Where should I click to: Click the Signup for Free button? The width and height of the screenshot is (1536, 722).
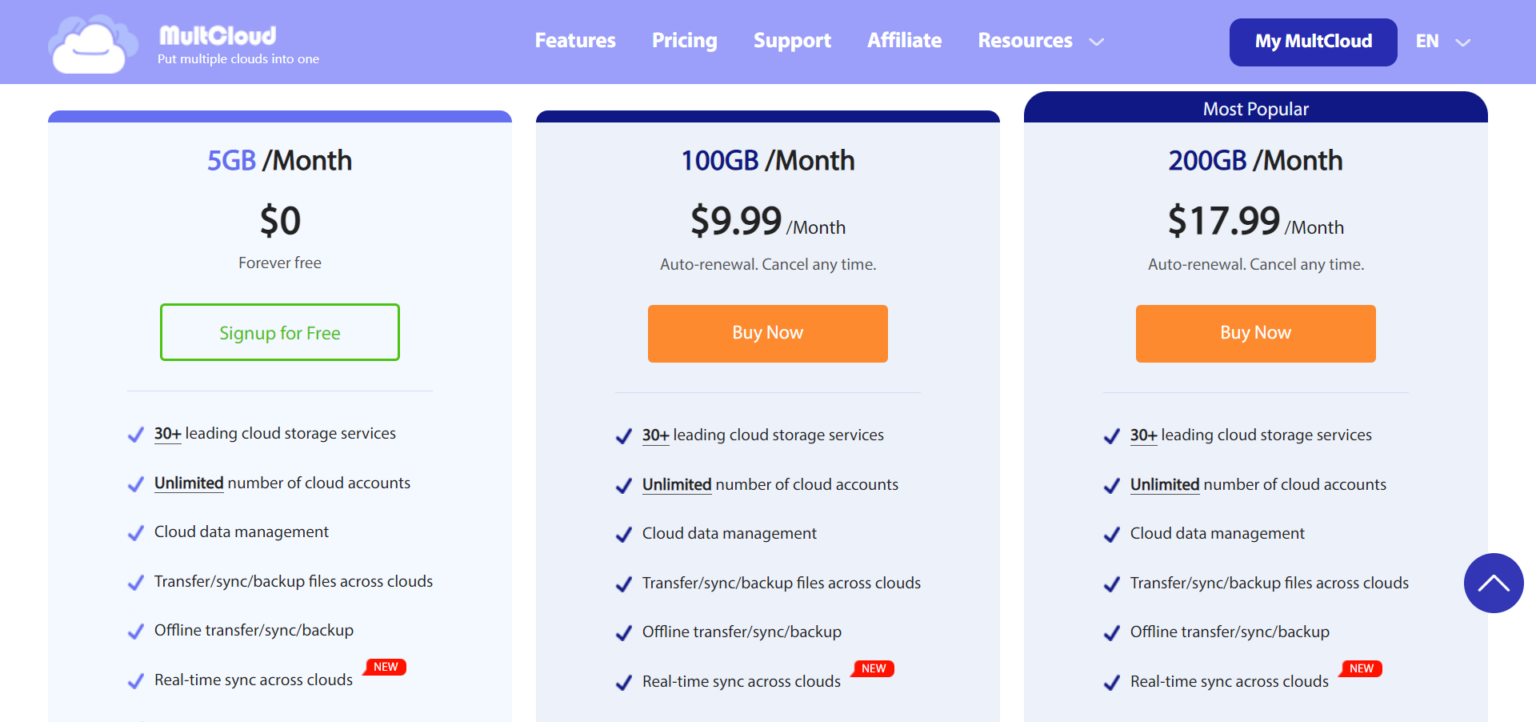point(280,332)
